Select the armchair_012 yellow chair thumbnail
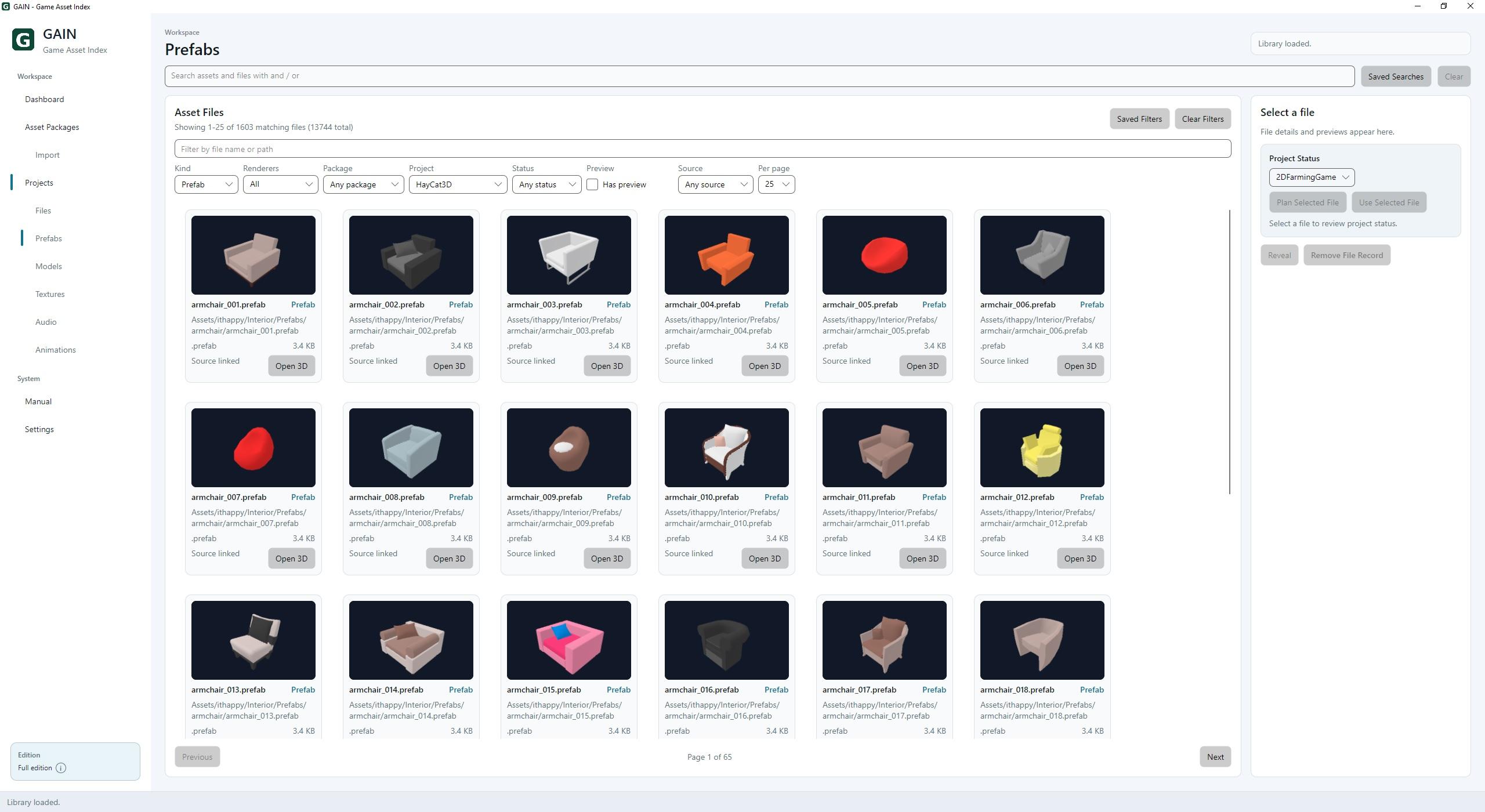Screen dimensions: 1485x812 point(1042,448)
